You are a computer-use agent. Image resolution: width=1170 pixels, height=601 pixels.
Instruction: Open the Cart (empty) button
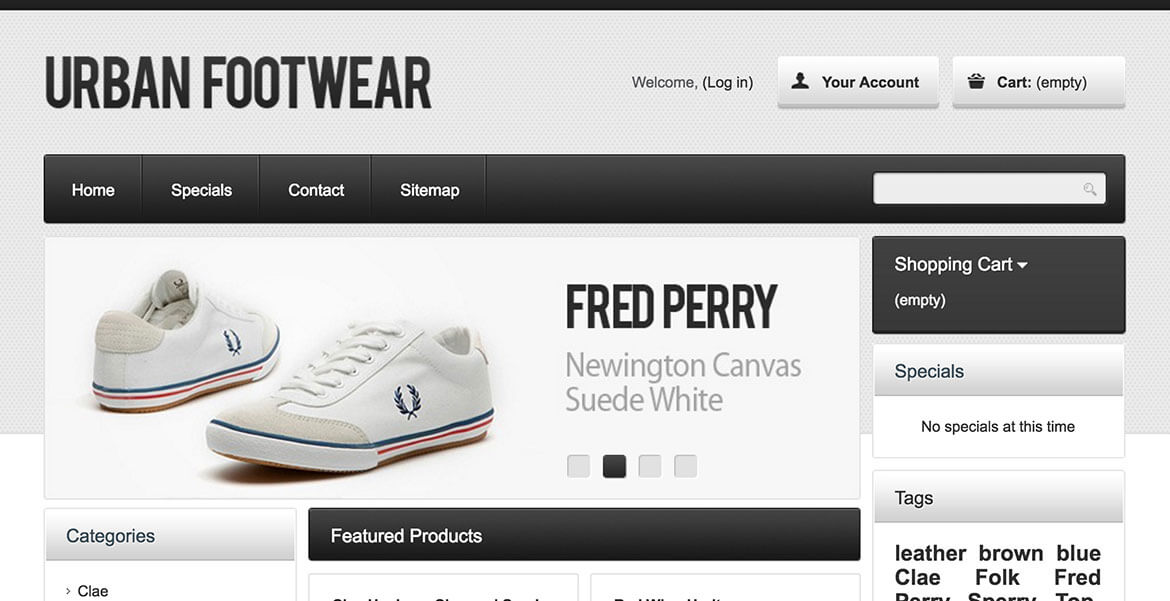pos(1039,82)
